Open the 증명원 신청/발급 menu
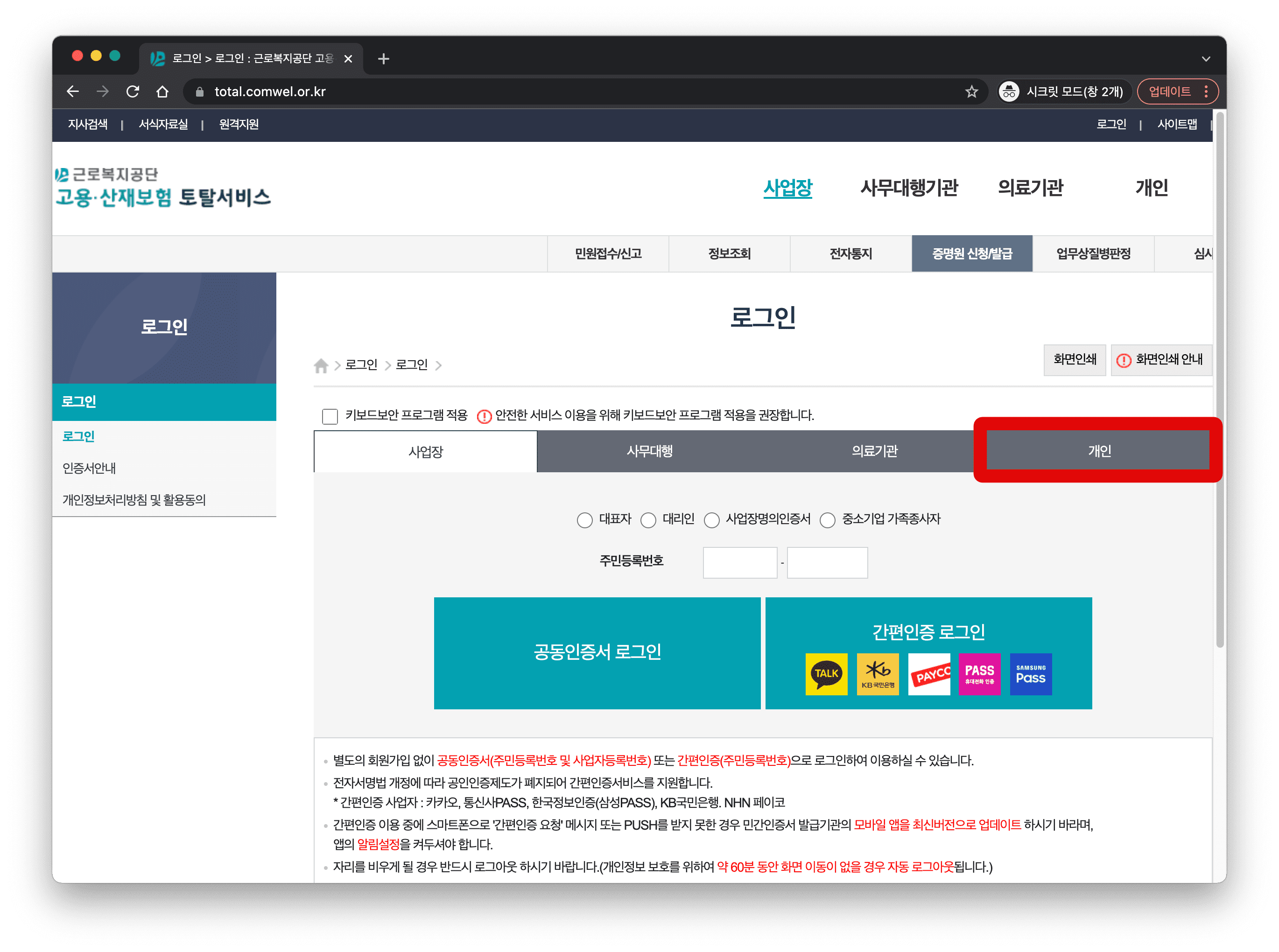 click(972, 253)
